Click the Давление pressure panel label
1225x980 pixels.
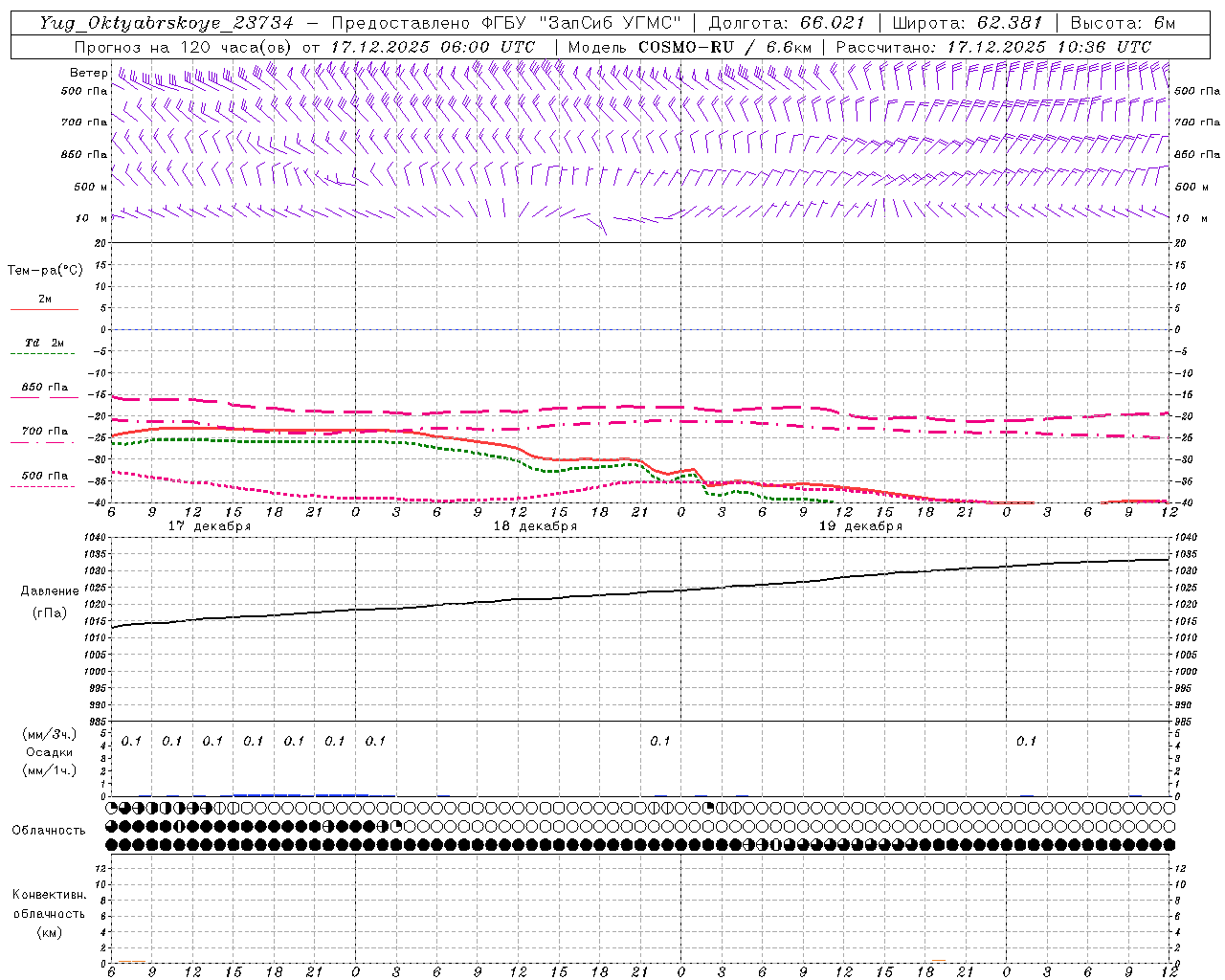click(x=50, y=591)
